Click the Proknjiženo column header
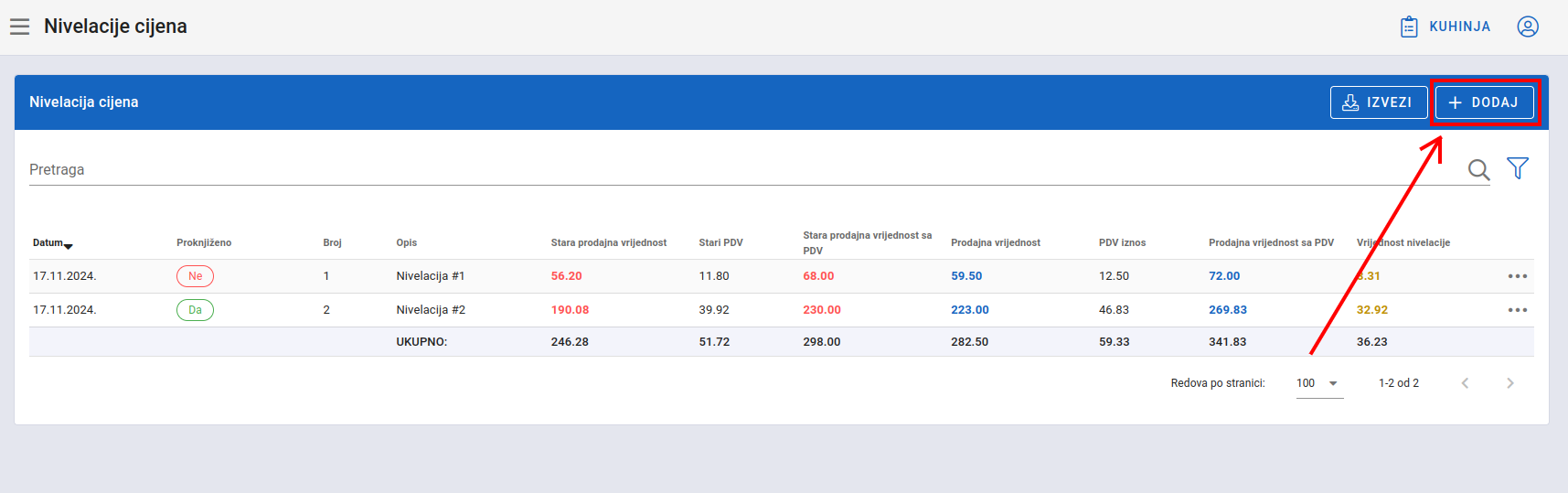 coord(204,243)
